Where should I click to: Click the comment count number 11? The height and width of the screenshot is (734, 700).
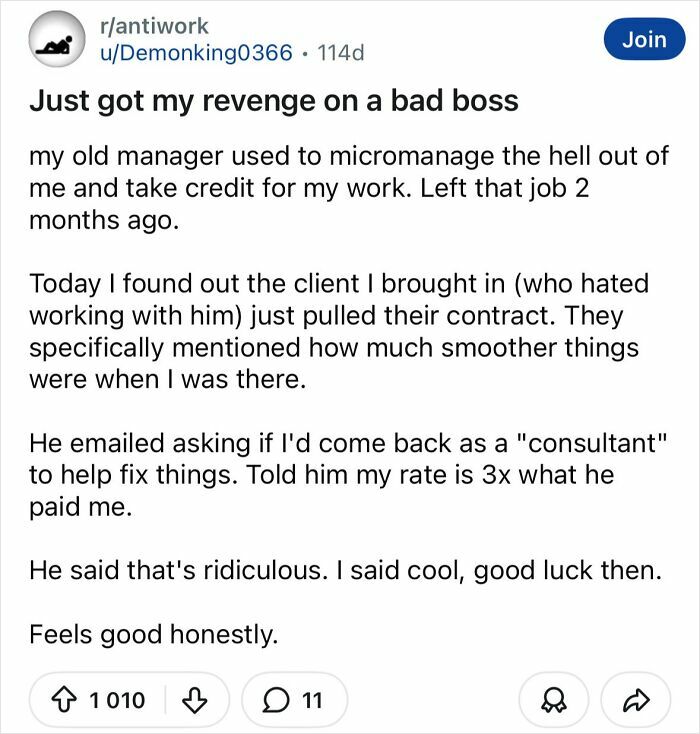[312, 699]
